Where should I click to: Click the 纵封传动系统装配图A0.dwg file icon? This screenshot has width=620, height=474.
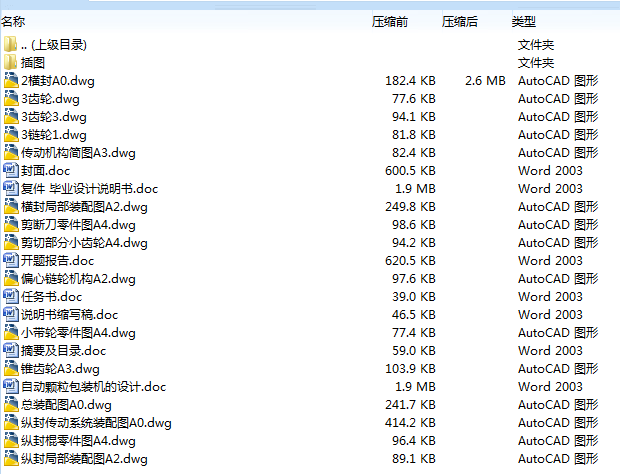coord(11,422)
